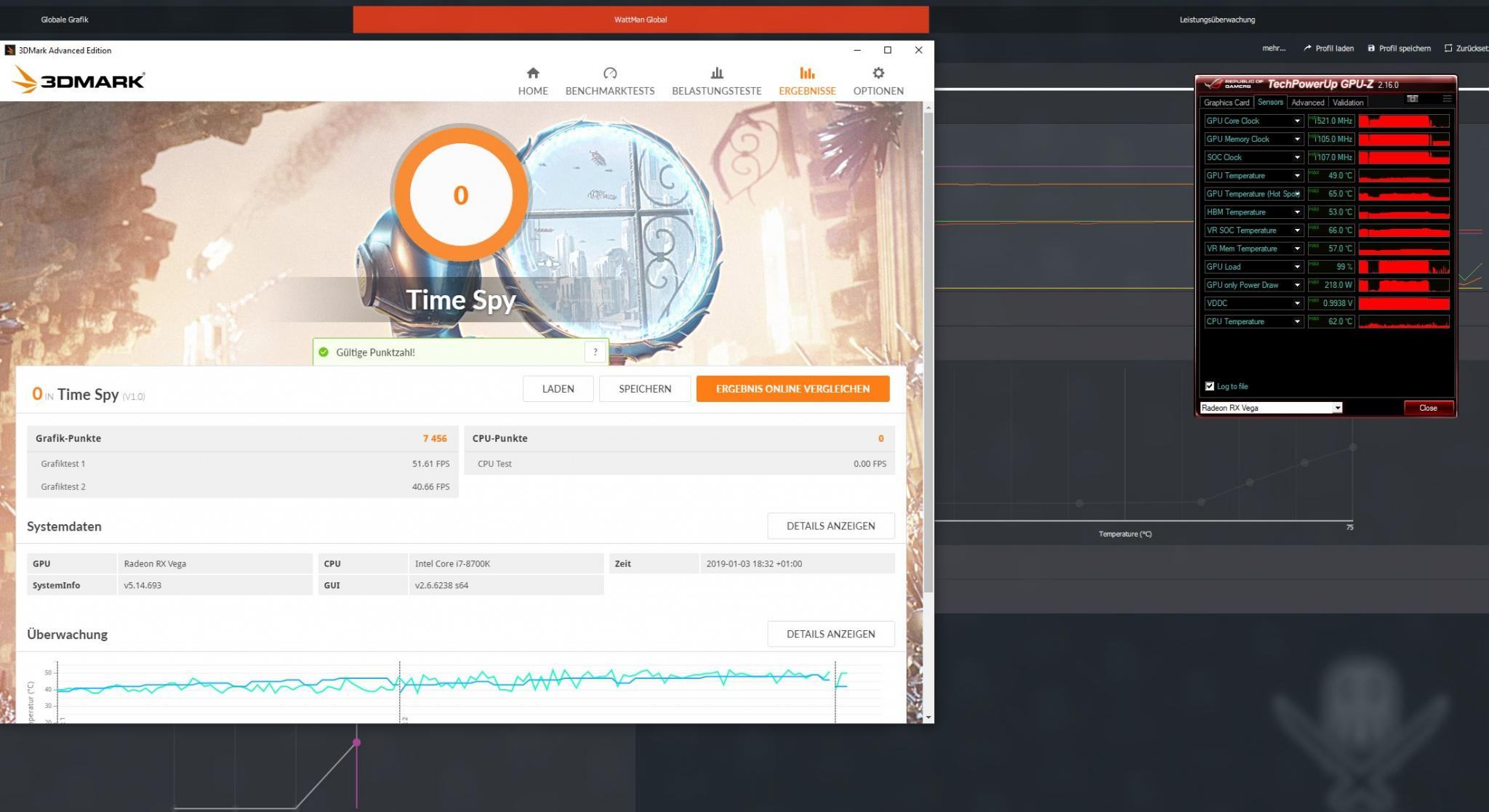The height and width of the screenshot is (812, 1489).
Task: Click the GPU Core Clock 1521.0 MHz value
Action: pos(1331,121)
